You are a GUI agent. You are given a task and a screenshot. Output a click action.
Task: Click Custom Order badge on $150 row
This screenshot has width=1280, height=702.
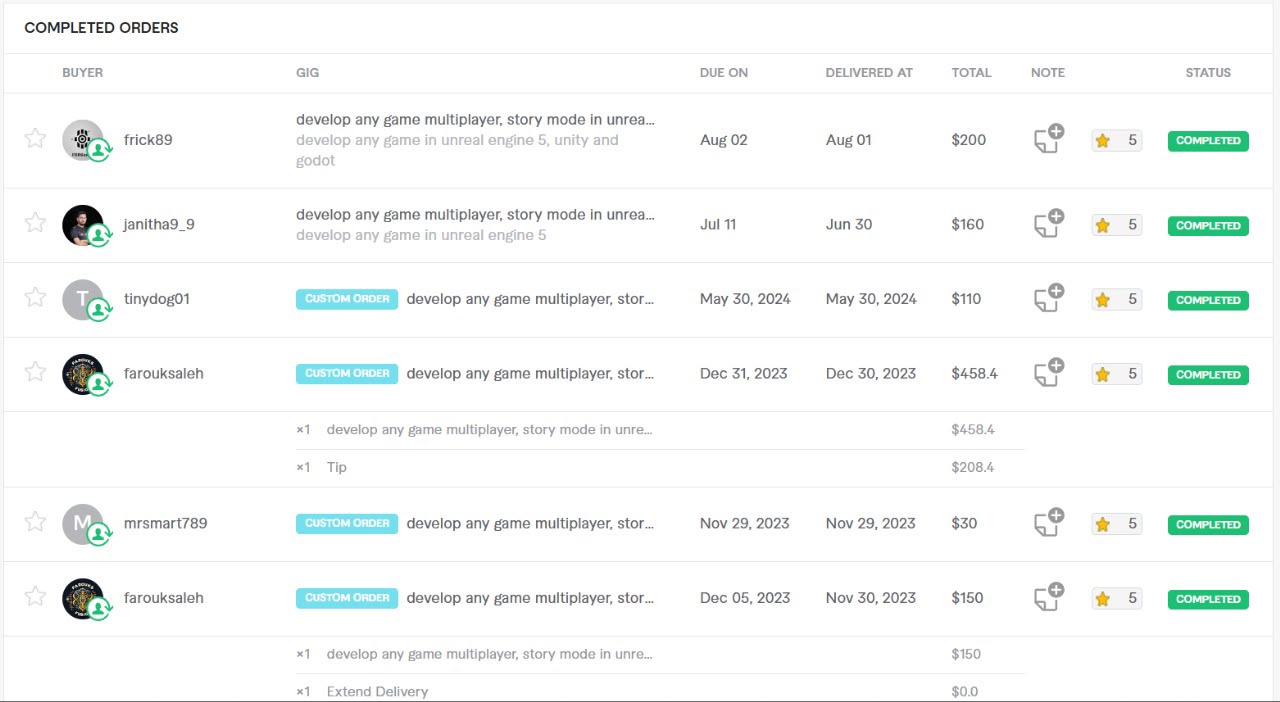(347, 598)
